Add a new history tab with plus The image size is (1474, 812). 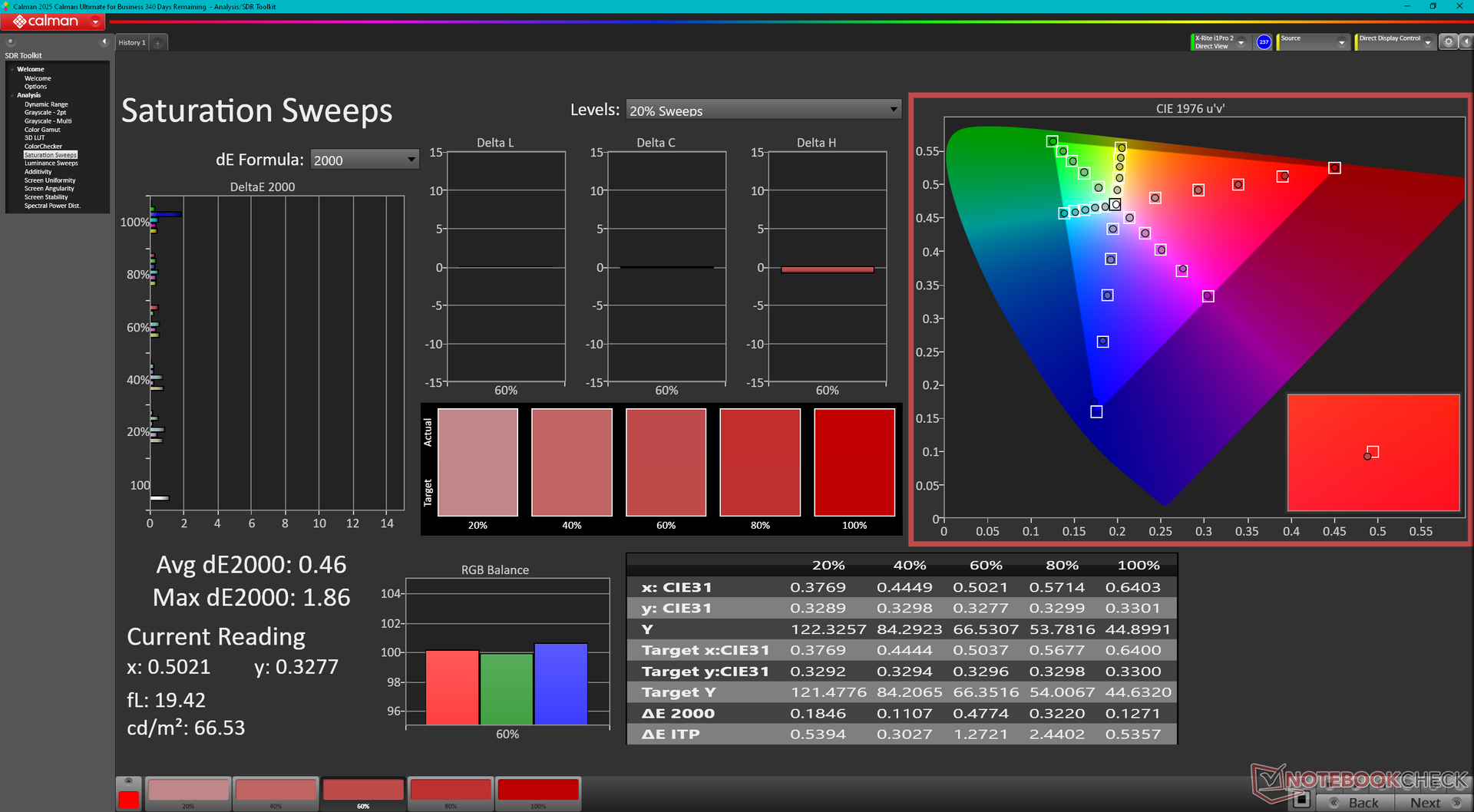coord(158,43)
